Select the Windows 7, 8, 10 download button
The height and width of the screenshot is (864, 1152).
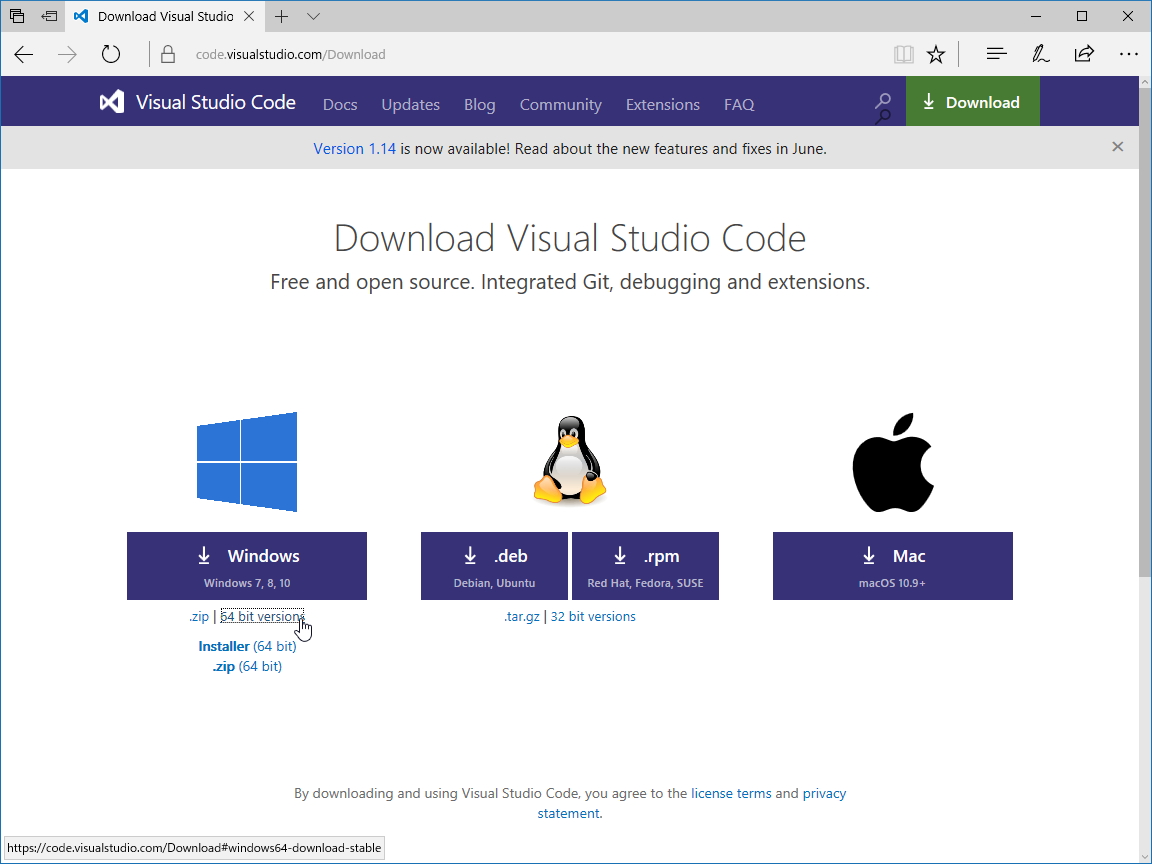(246, 566)
